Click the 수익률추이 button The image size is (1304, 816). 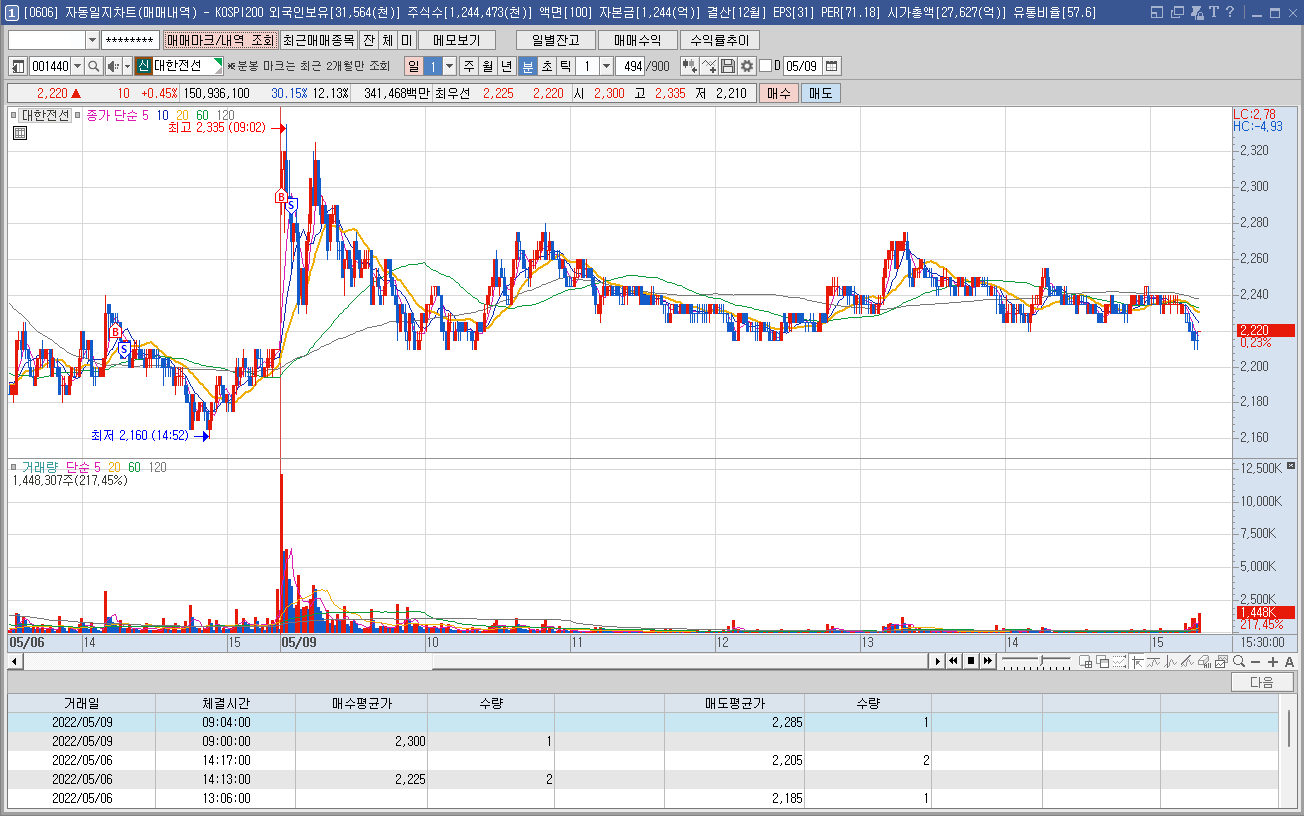pyautogui.click(x=719, y=40)
